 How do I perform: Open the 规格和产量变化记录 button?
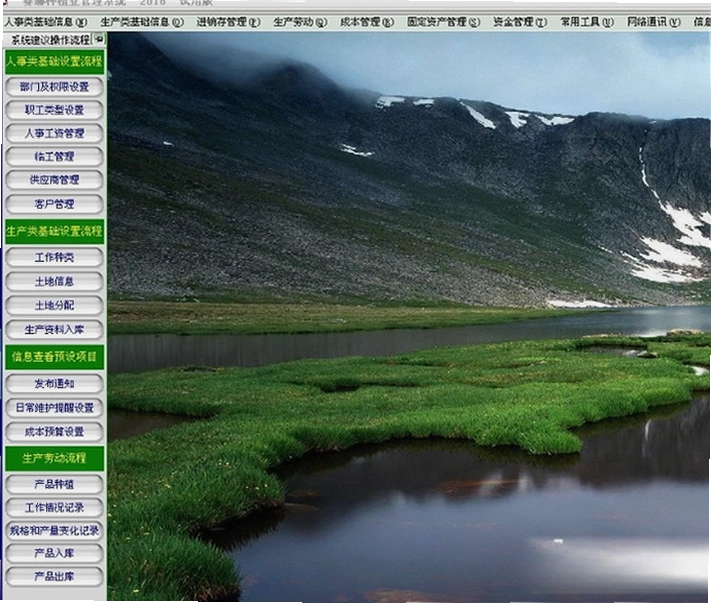[x=54, y=530]
